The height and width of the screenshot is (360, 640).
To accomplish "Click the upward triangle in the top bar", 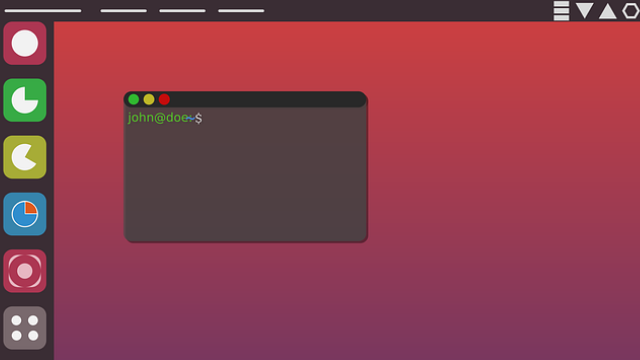I will tap(607, 11).
